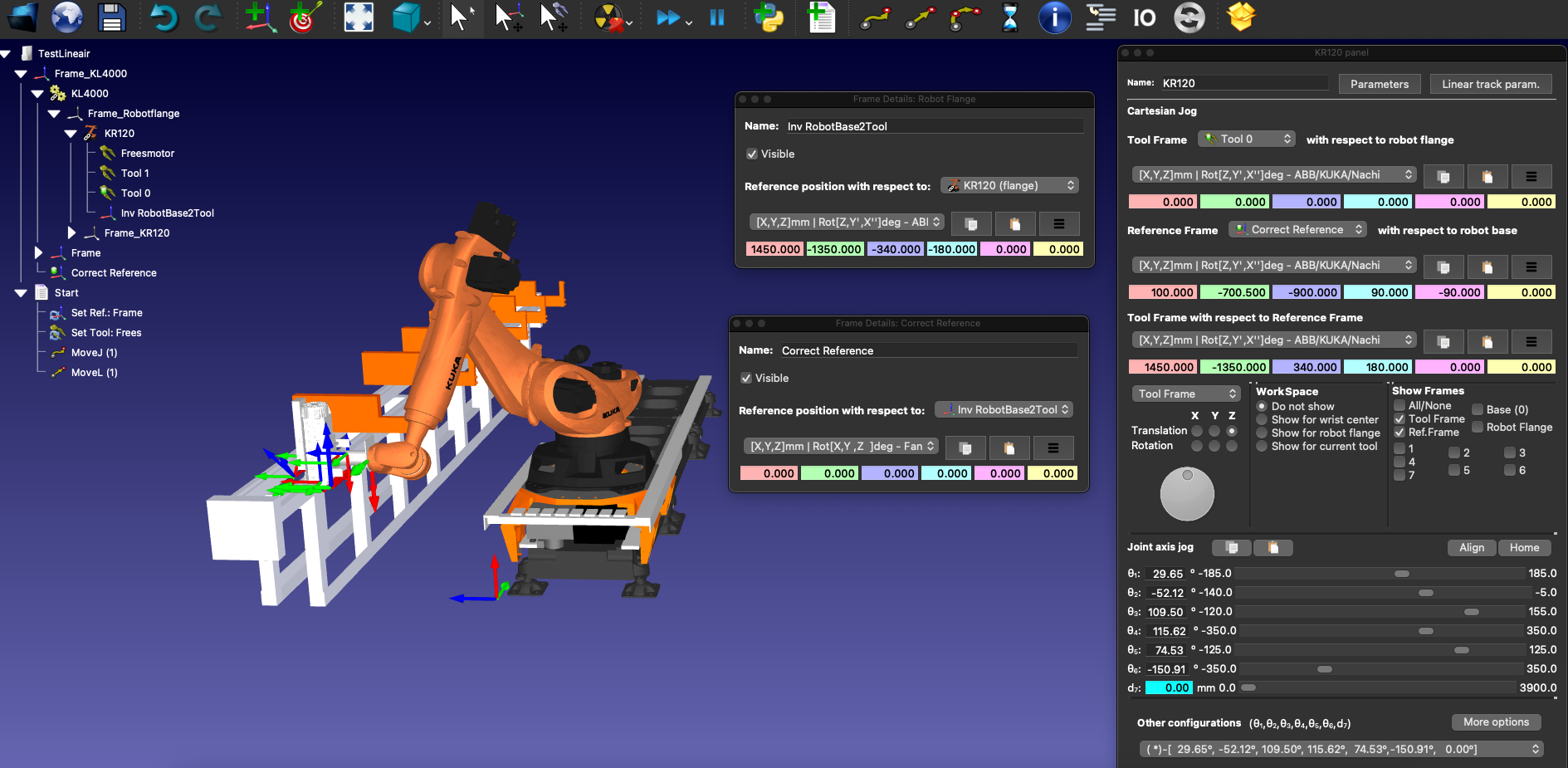Click the Parameters button
This screenshot has width=1568, height=768.
(1379, 84)
